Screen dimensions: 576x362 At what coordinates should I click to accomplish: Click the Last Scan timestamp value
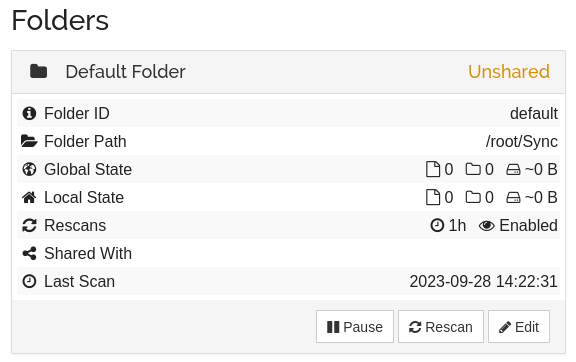pyautogui.click(x=483, y=282)
